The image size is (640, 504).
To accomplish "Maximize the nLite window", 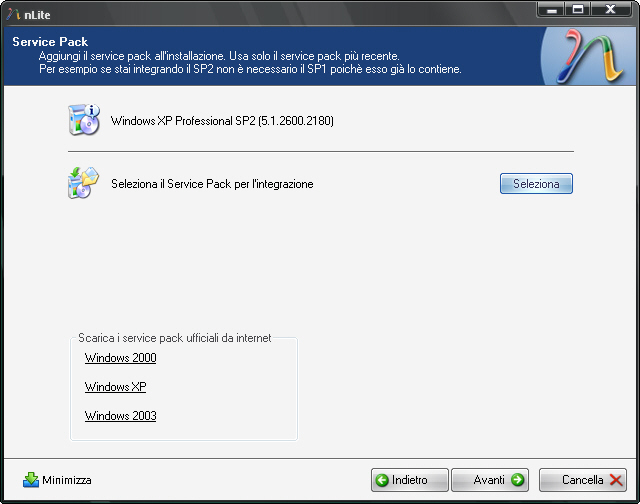I will pos(578,9).
